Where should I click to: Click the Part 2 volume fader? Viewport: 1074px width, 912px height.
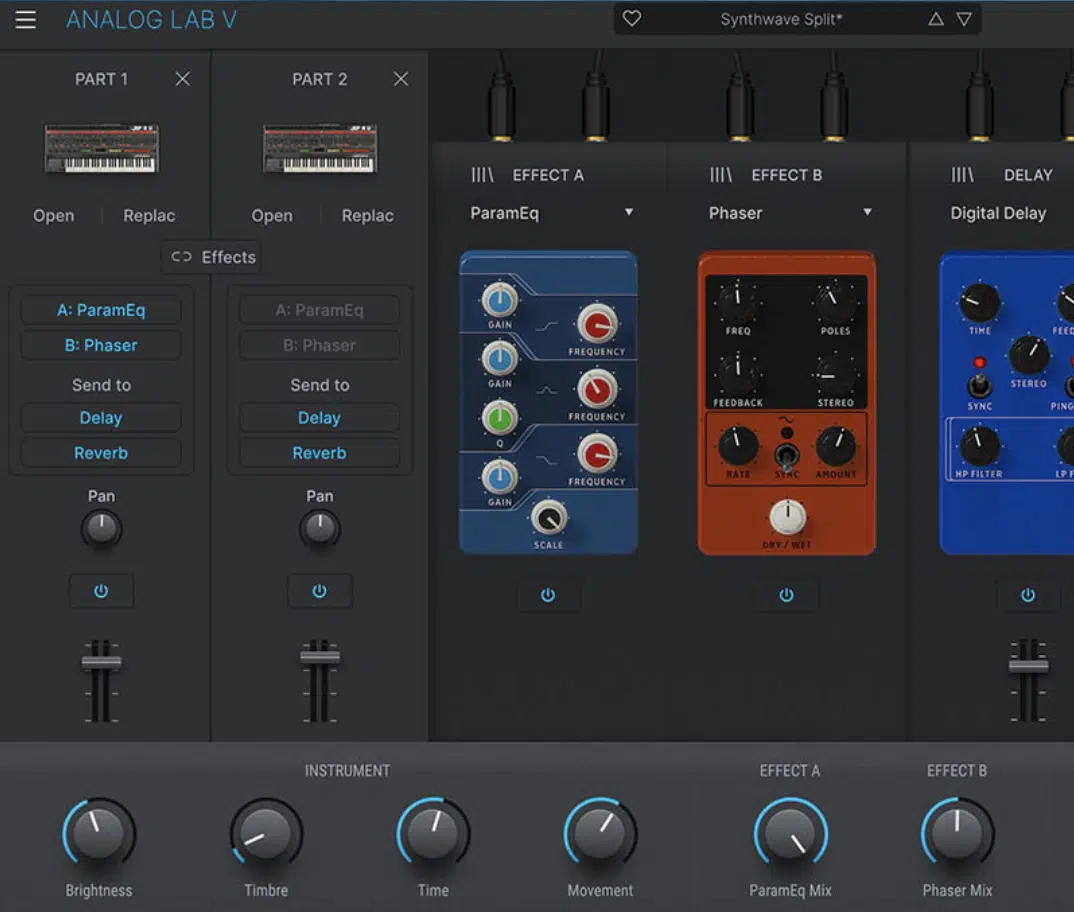coord(320,656)
